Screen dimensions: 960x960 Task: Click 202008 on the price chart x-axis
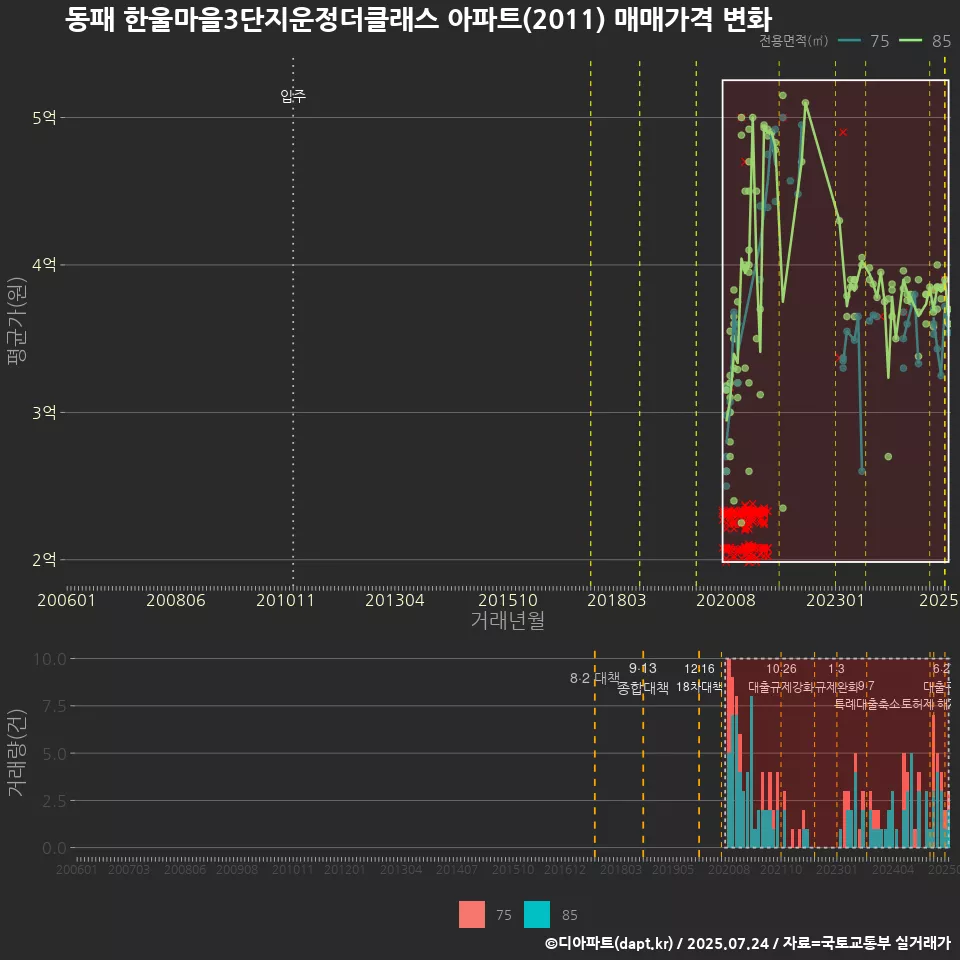click(x=726, y=600)
